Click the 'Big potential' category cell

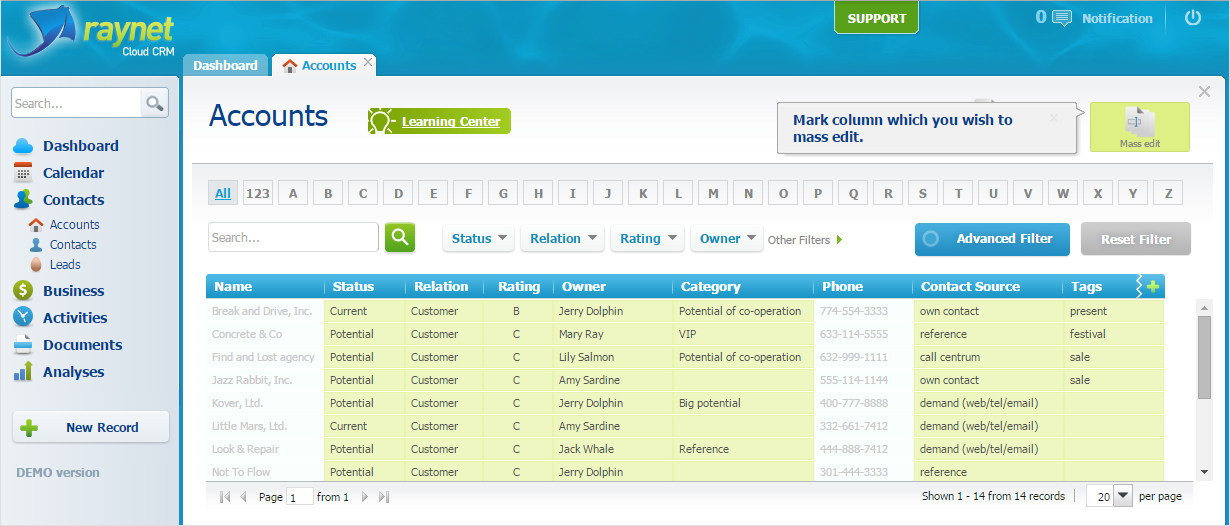pyautogui.click(x=743, y=403)
